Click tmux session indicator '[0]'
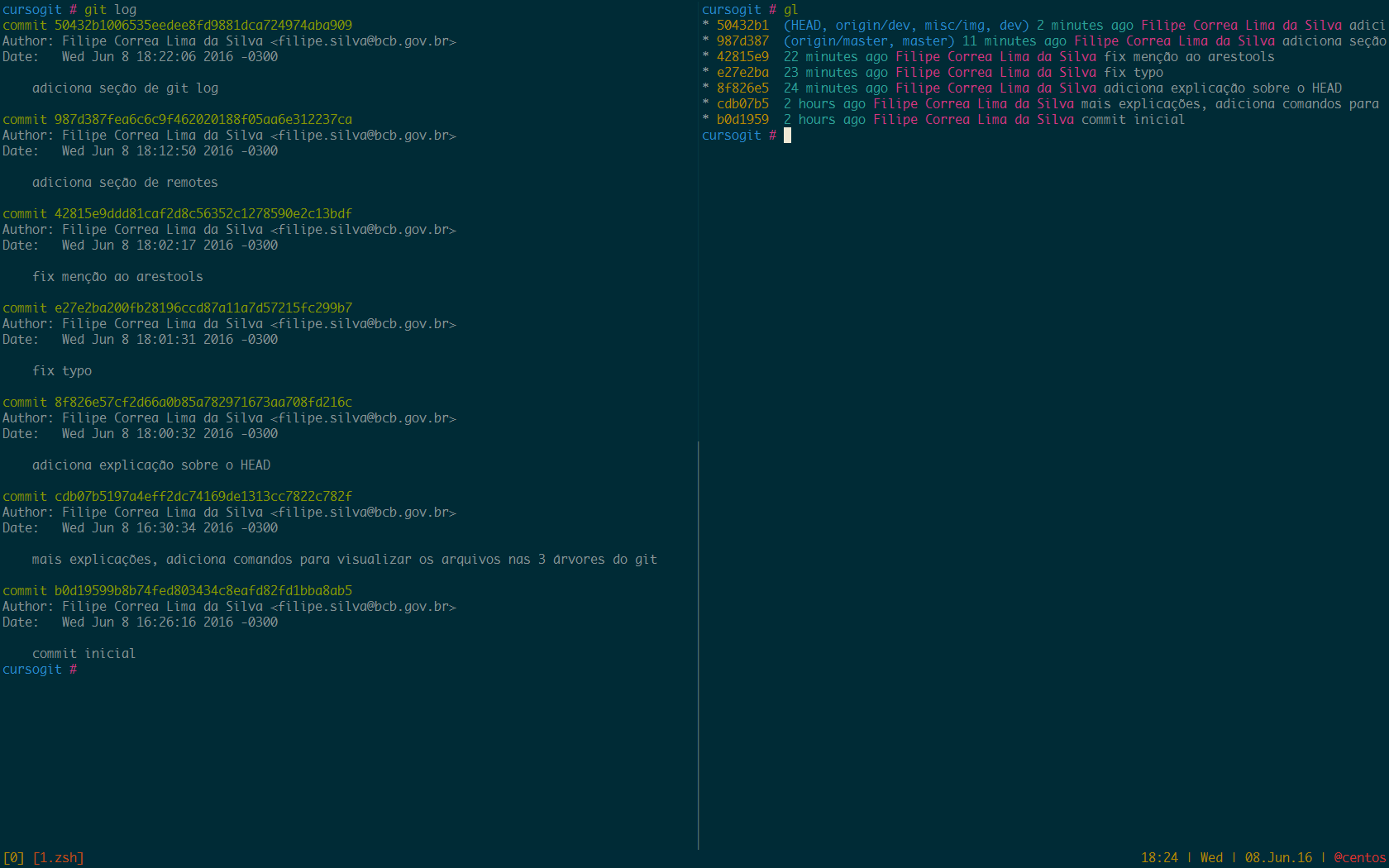 pyautogui.click(x=13, y=858)
